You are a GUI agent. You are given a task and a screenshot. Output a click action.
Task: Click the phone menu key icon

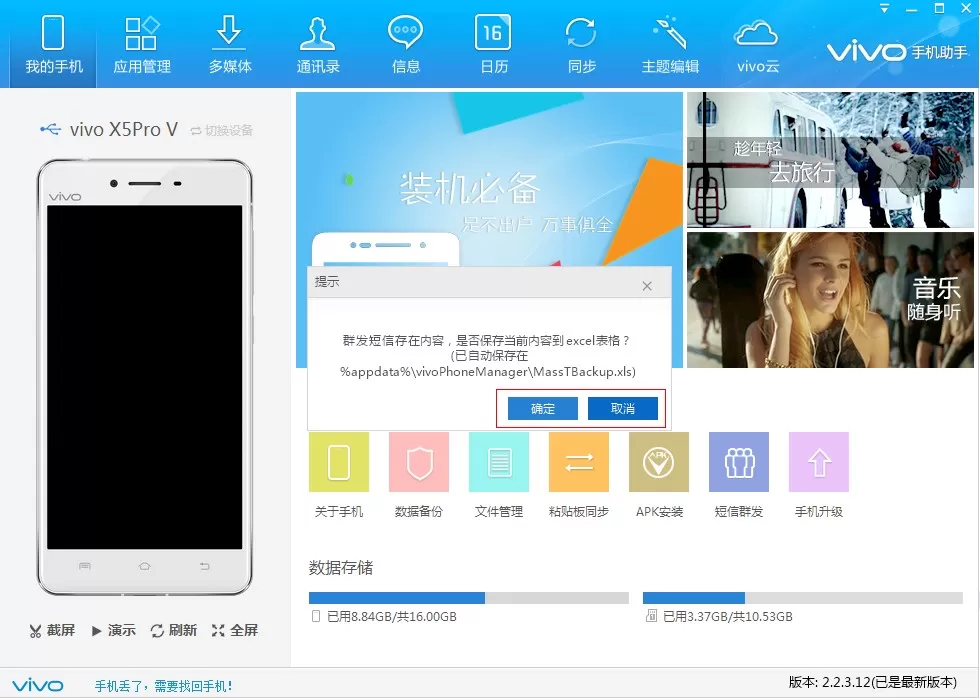[x=85, y=566]
